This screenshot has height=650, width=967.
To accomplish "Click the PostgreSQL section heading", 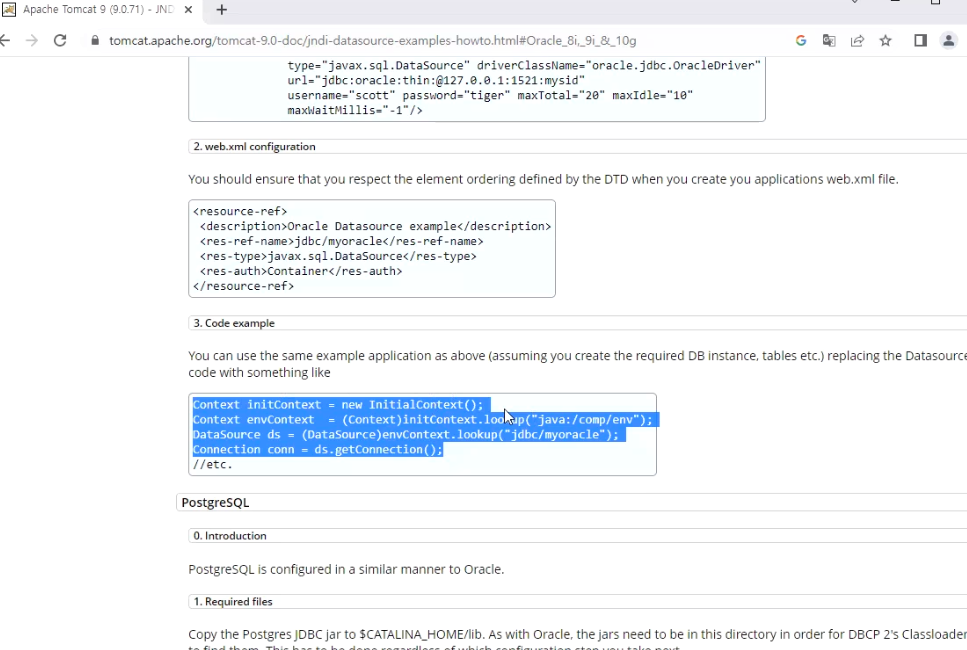I will tap(215, 503).
